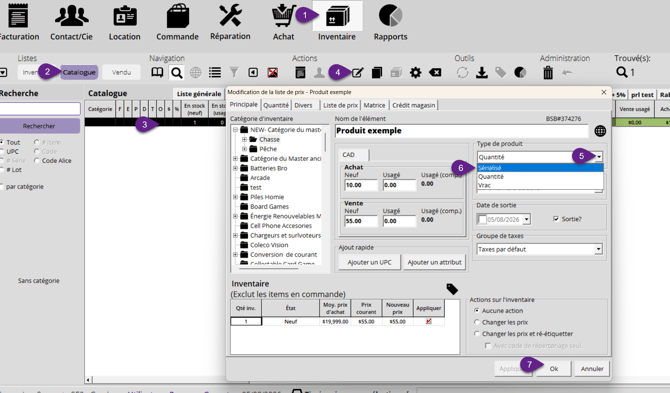The image size is (670, 393).
Task: Switch to the Quantité tab
Action: coord(276,105)
